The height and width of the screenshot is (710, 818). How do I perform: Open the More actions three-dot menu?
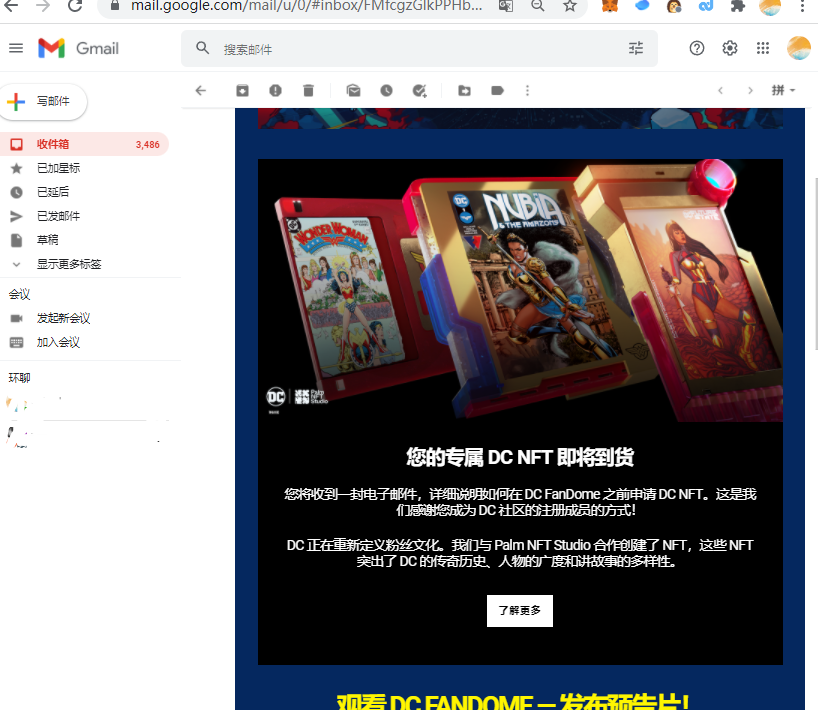click(527, 91)
